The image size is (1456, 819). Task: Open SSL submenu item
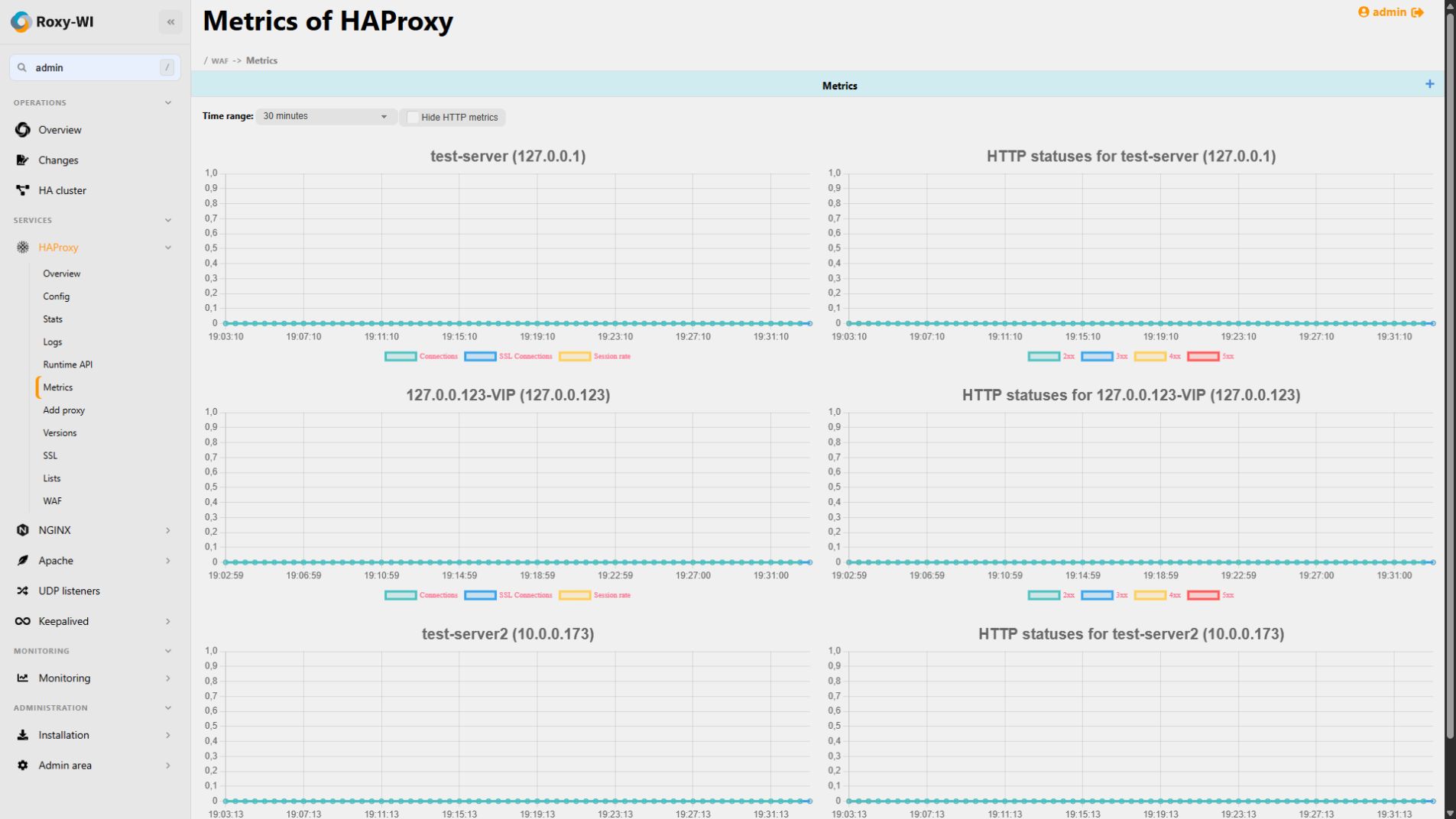50,455
